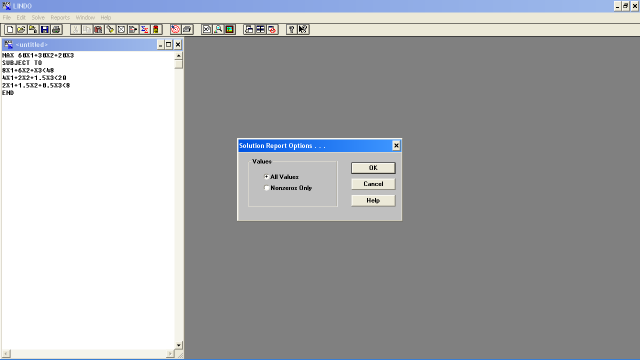Click the Paste clipboard toolbar icon
The image size is (640, 360).
pyautogui.click(x=98, y=29)
